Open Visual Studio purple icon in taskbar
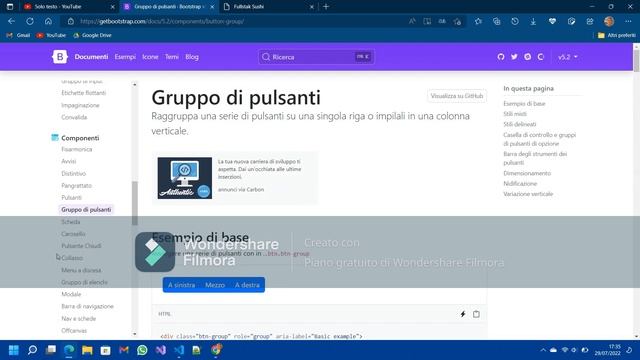The image size is (640, 360). [160, 350]
